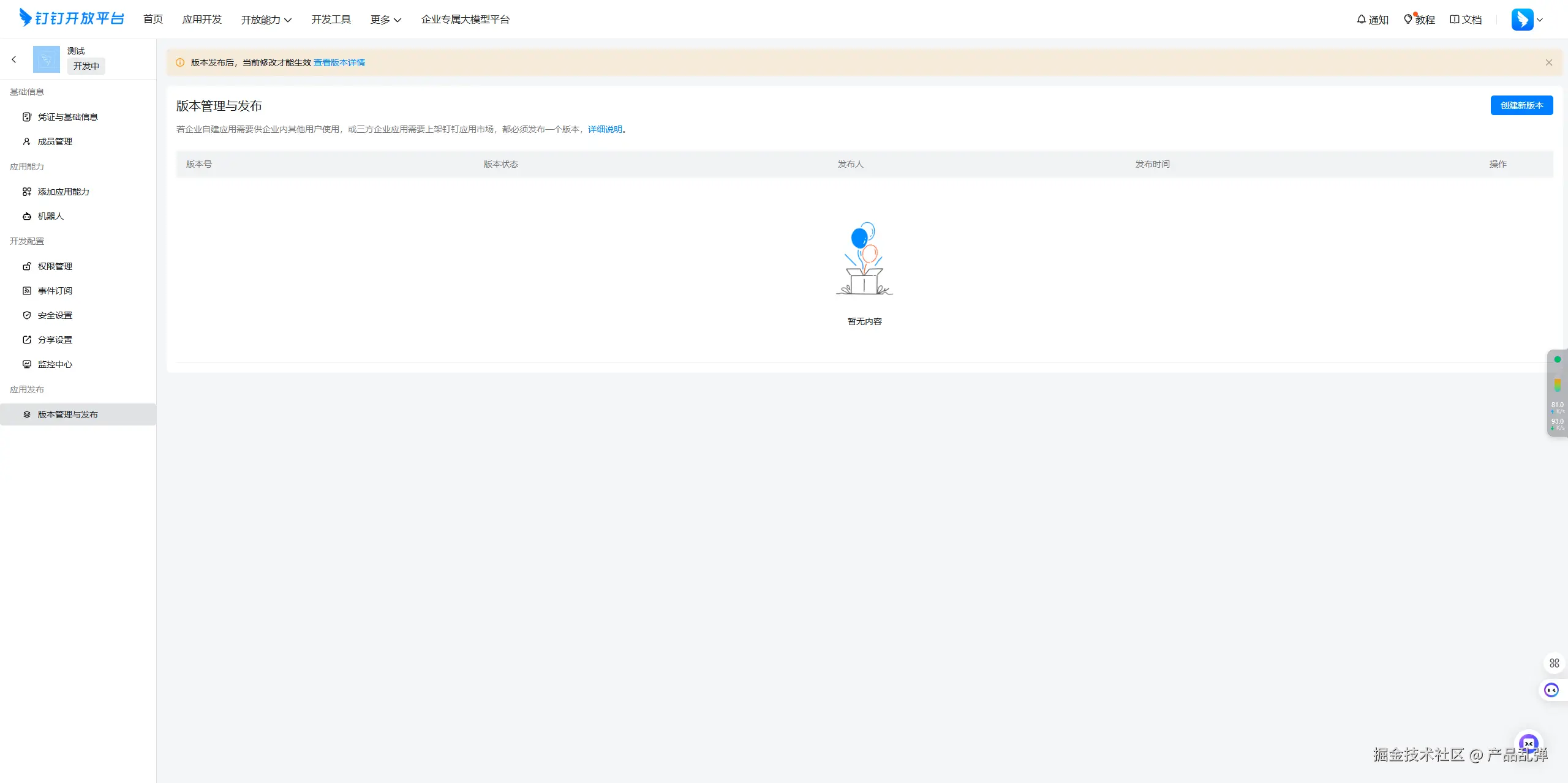
Task: Expand the Open Capabilities dropdown menu
Action: tap(266, 20)
